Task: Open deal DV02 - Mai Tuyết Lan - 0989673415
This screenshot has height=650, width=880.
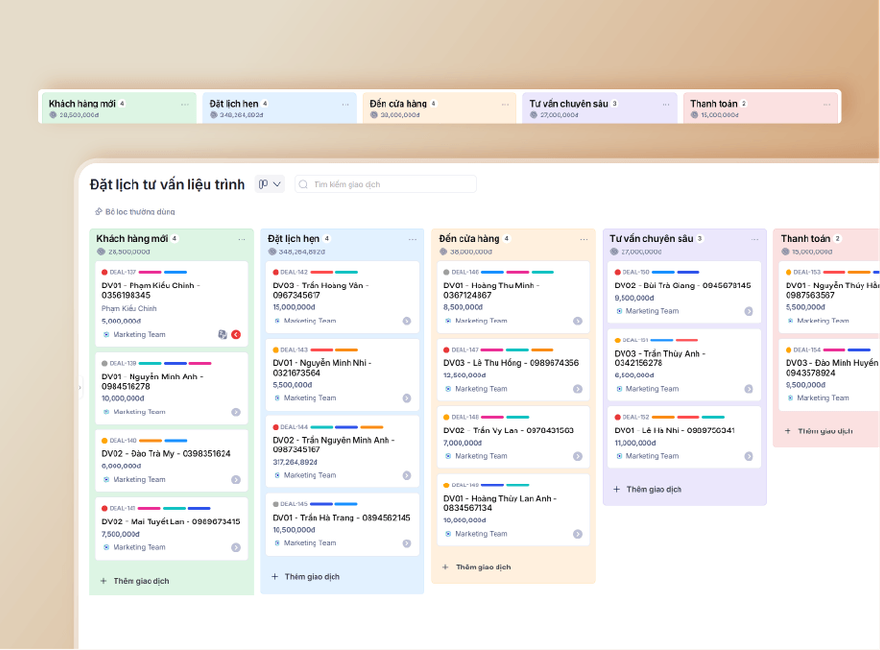Action: tap(171, 521)
